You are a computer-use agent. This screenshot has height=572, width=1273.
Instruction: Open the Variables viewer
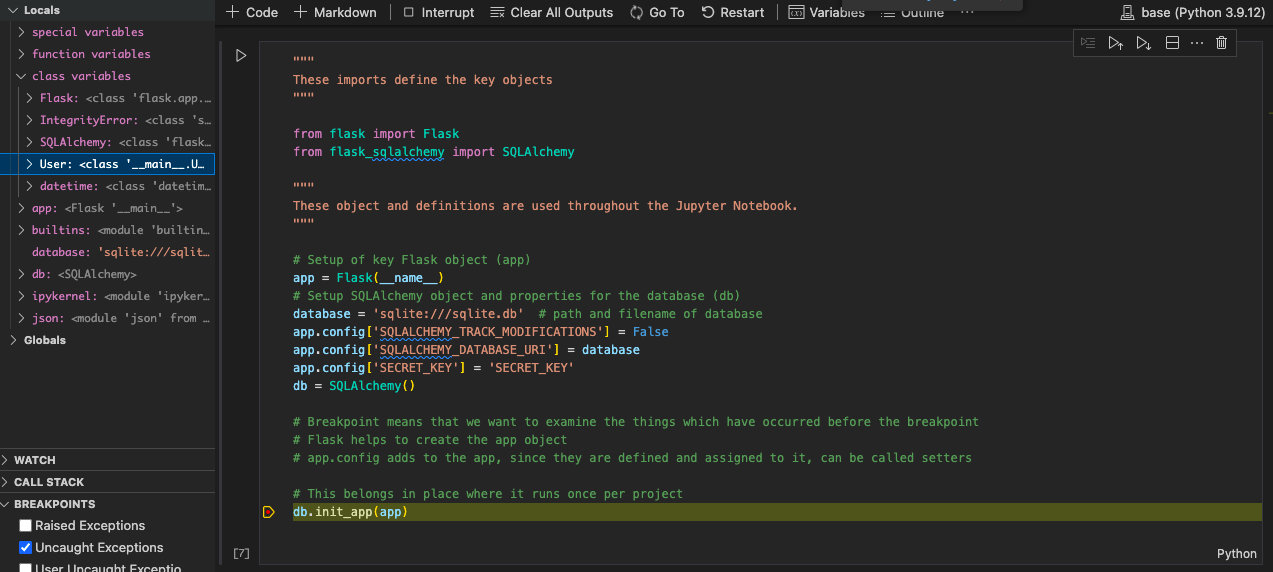827,12
